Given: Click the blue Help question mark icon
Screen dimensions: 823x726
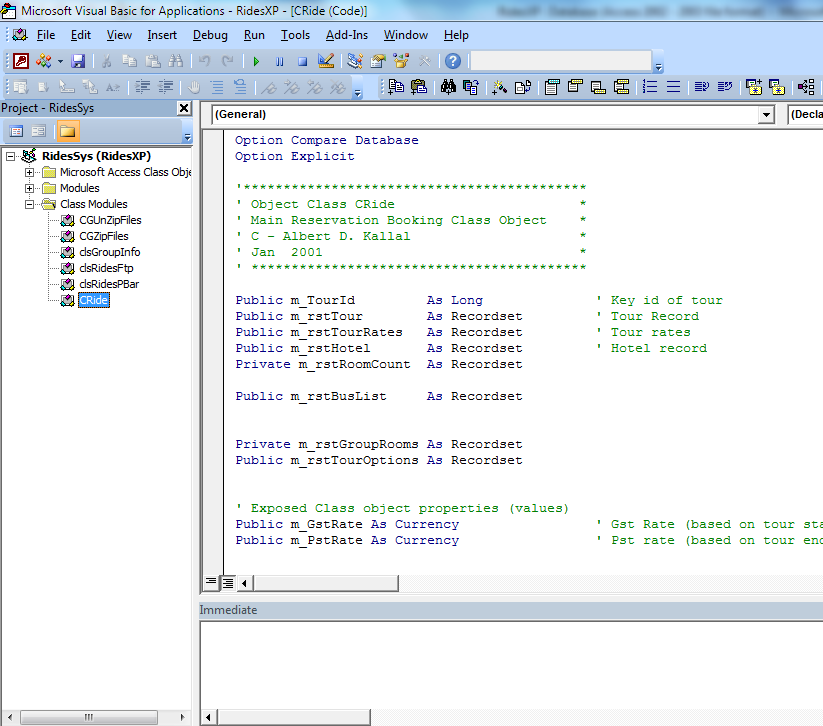Looking at the screenshot, I should pyautogui.click(x=452, y=61).
